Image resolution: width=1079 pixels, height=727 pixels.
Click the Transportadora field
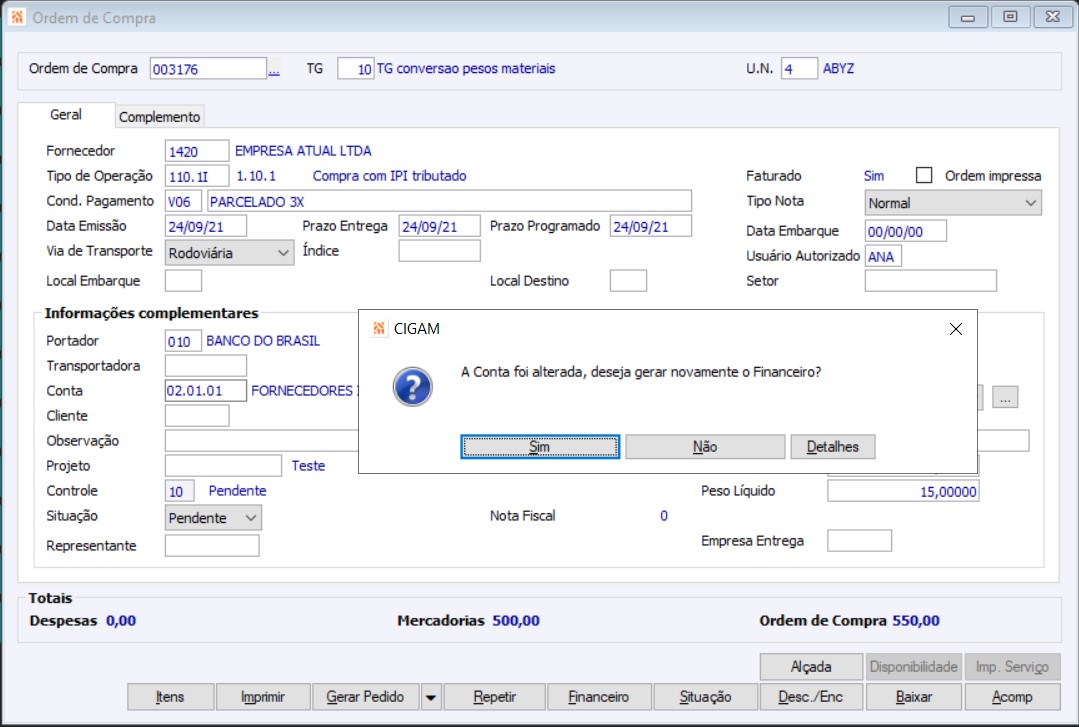(x=206, y=366)
